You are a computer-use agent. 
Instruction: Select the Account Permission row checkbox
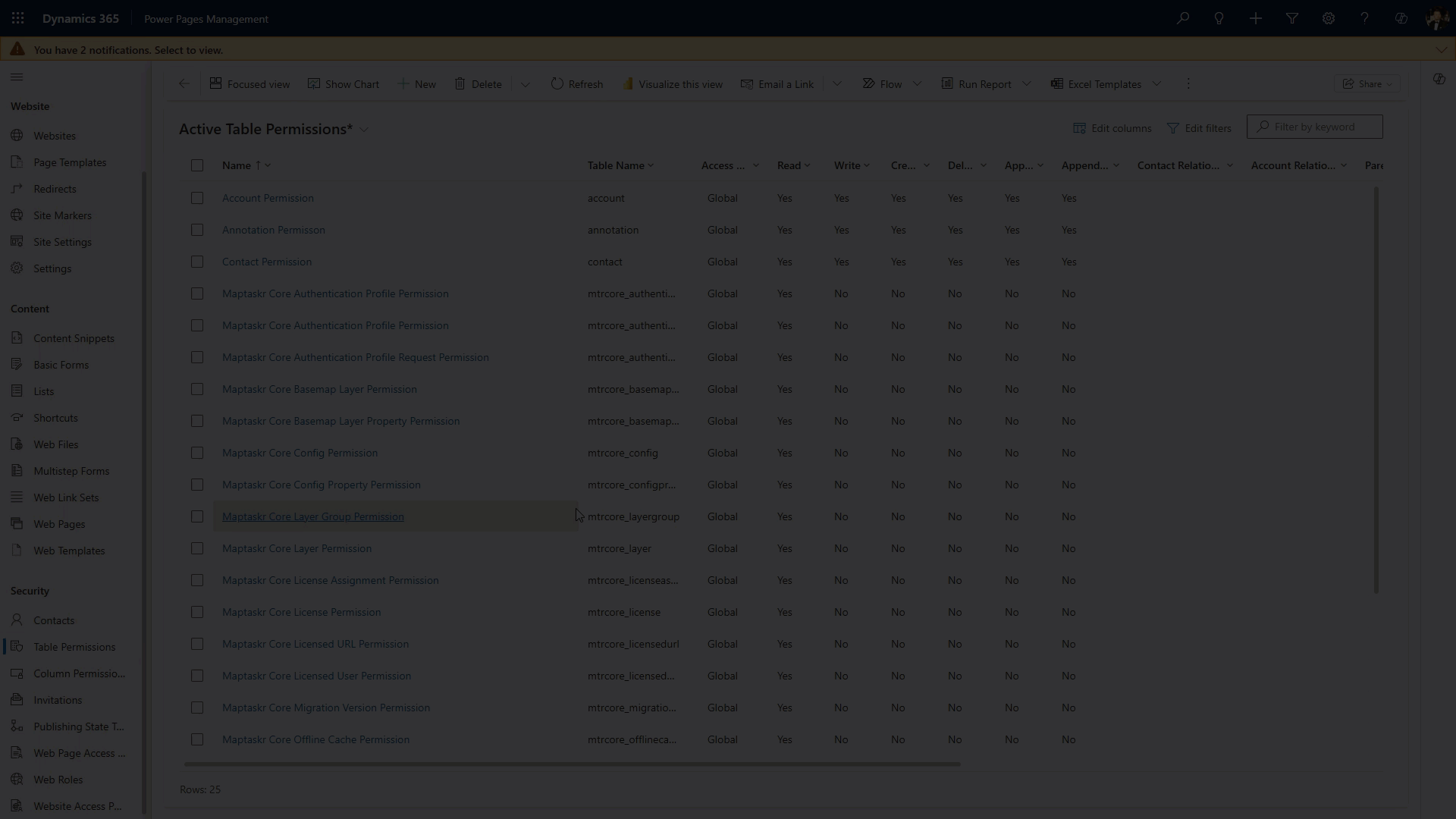[x=197, y=198]
